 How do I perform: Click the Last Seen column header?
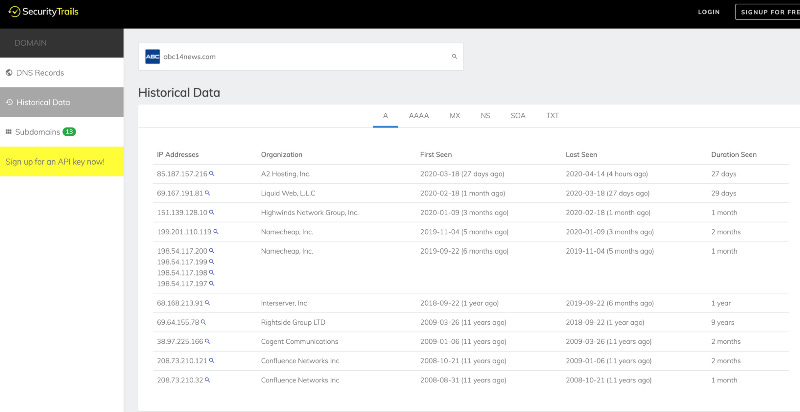(x=581, y=154)
